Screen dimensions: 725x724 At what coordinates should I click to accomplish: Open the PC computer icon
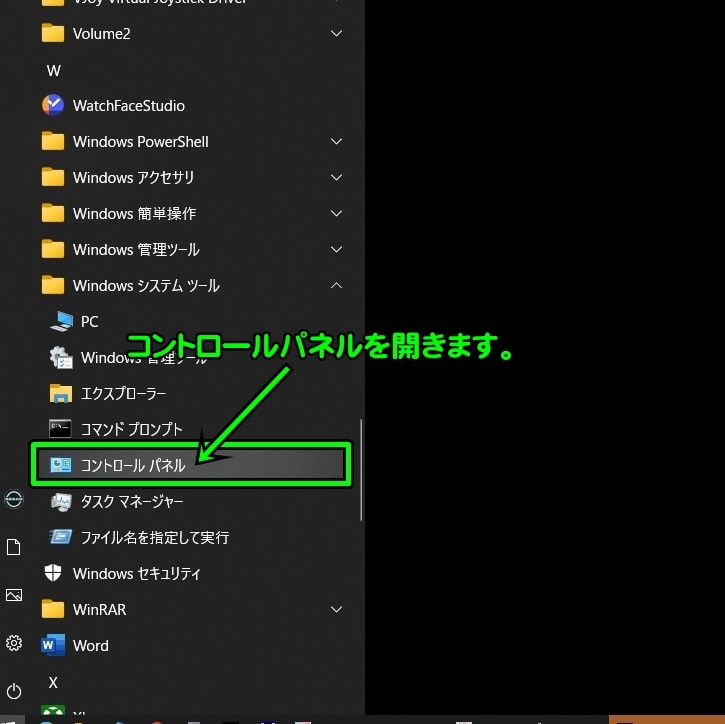coord(61,321)
